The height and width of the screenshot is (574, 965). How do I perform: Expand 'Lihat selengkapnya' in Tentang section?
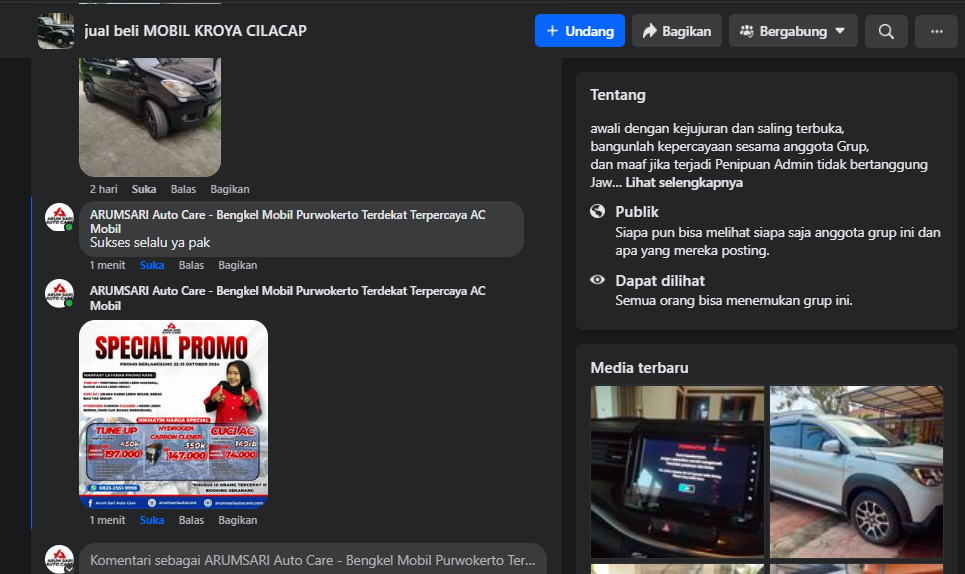tap(684, 182)
